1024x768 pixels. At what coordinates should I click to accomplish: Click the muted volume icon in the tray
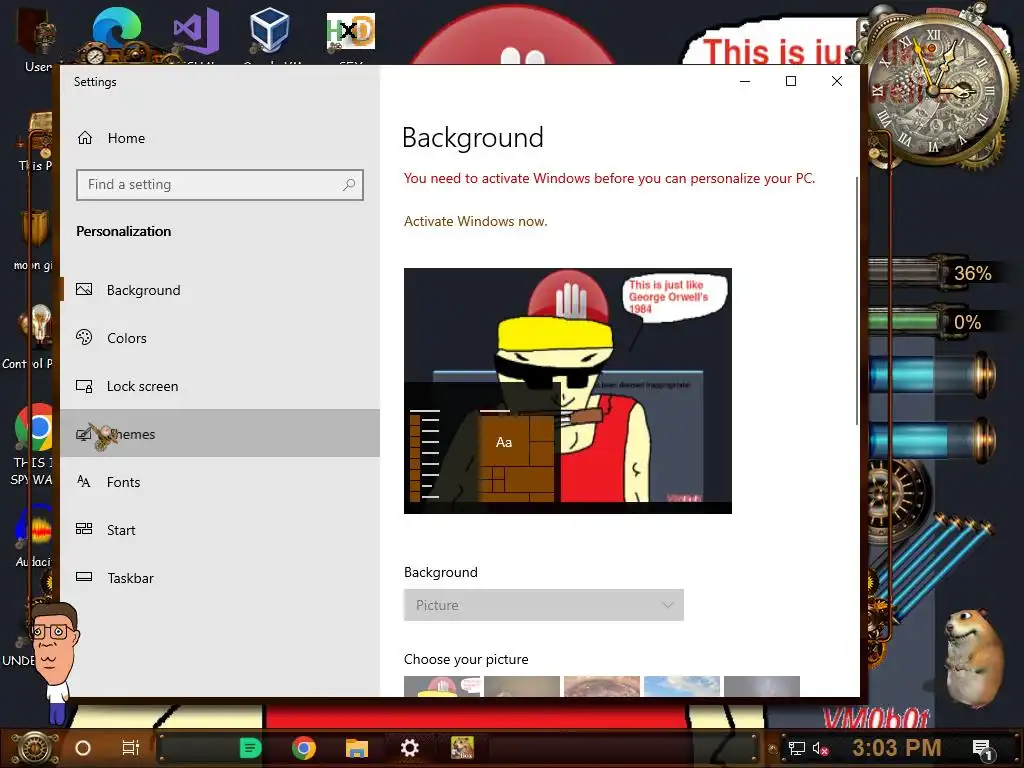(820, 748)
